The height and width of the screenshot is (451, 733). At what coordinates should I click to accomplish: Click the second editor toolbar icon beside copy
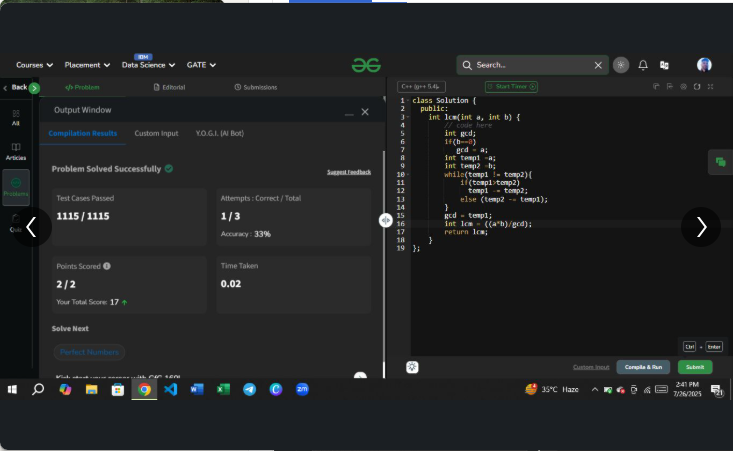(670, 86)
